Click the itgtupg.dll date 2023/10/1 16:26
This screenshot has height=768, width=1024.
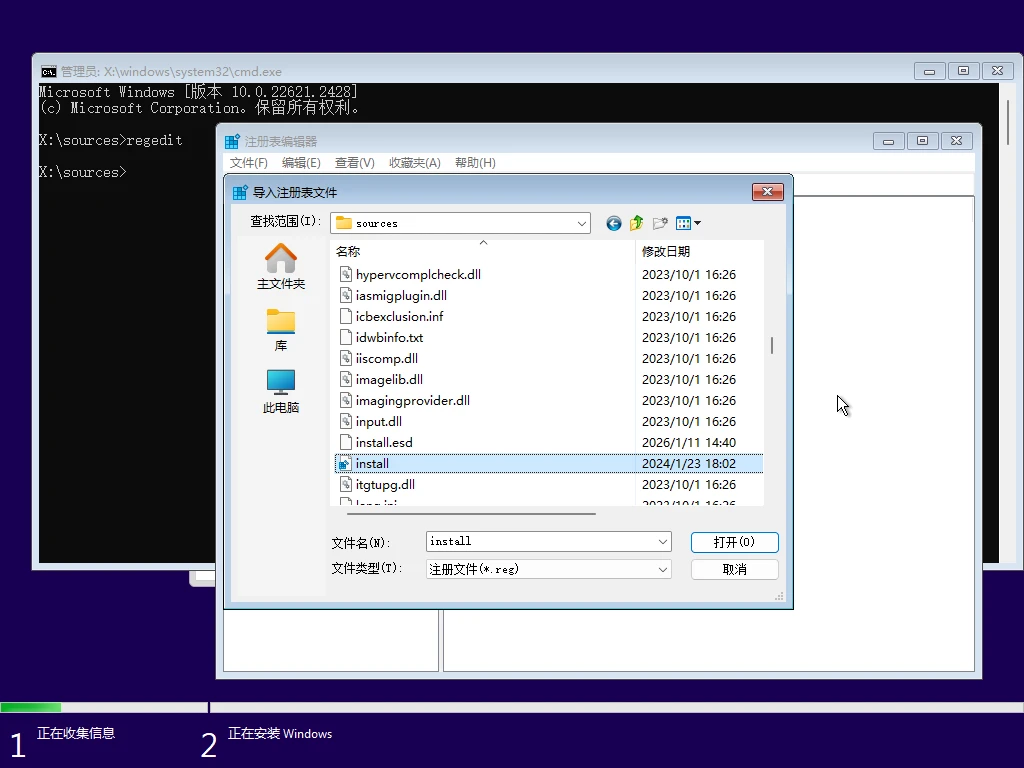click(x=689, y=485)
